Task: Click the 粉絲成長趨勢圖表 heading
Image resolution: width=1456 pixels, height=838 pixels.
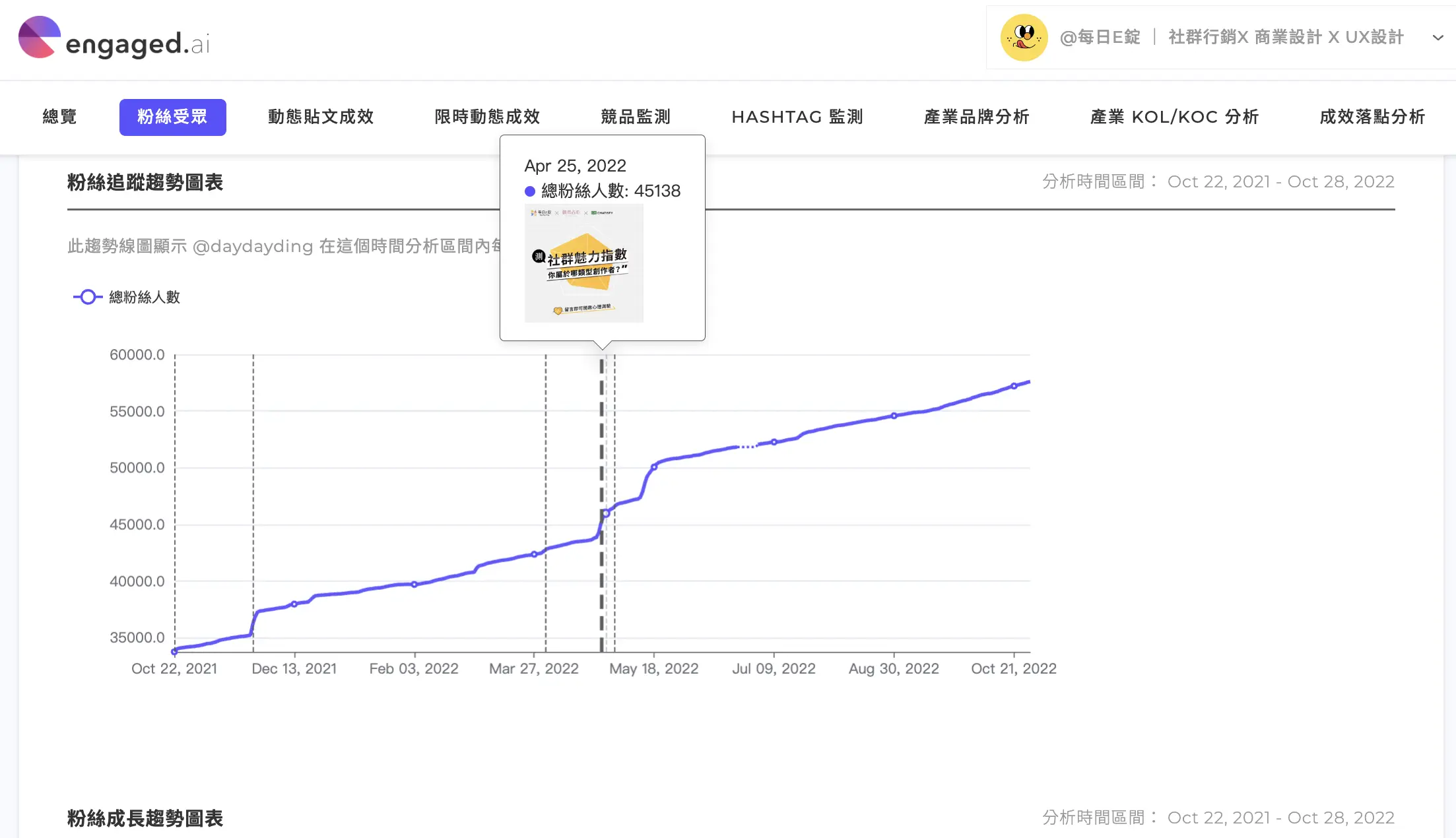Action: [145, 818]
